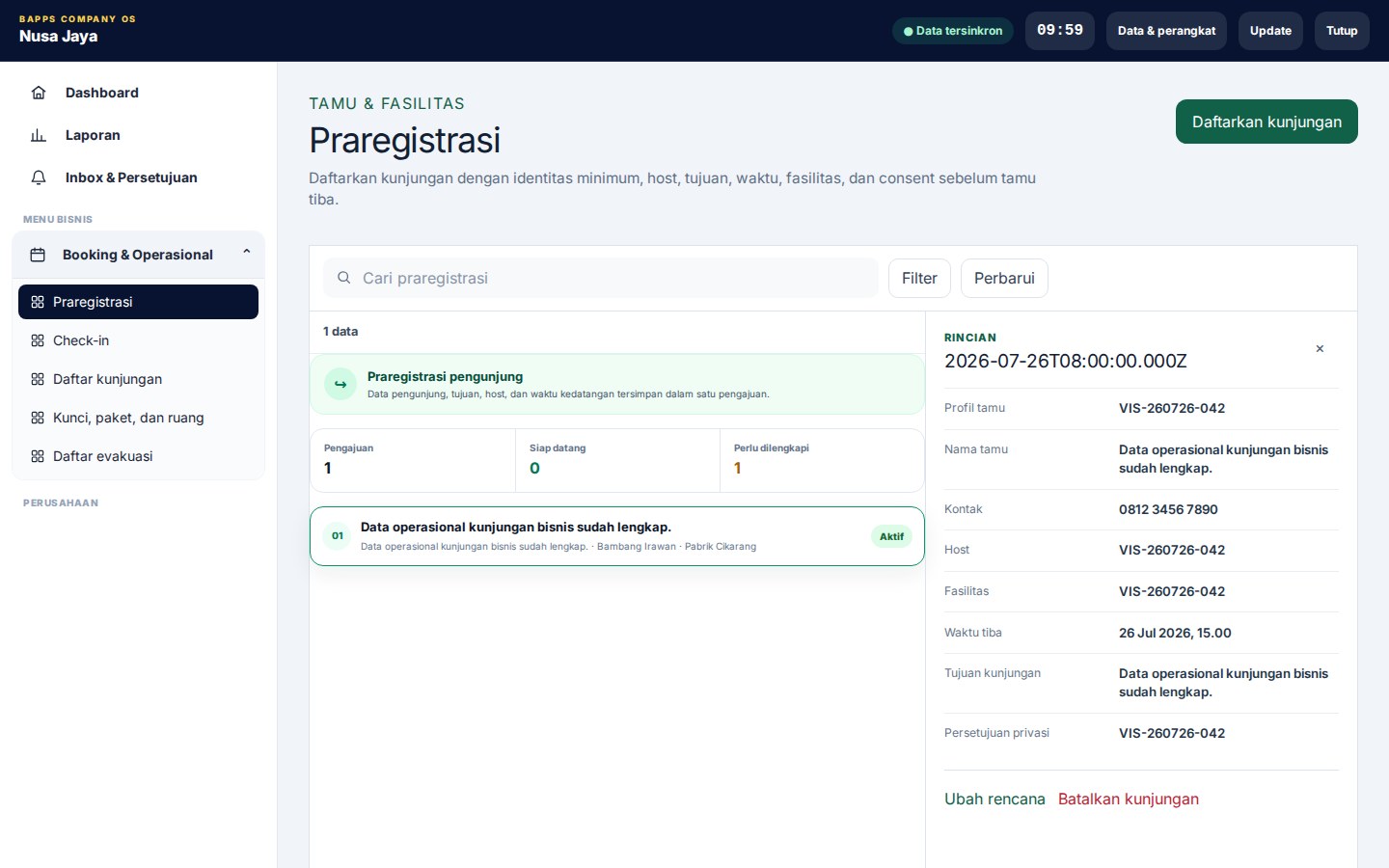Click the Tujuan kunjungan value text

coord(1223,683)
